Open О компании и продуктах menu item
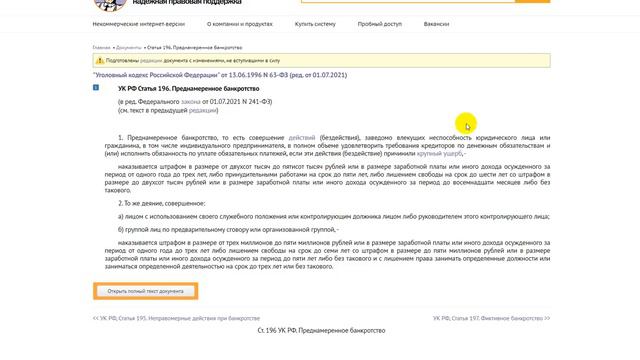Screen dimensions: 640x360 coord(240,24)
